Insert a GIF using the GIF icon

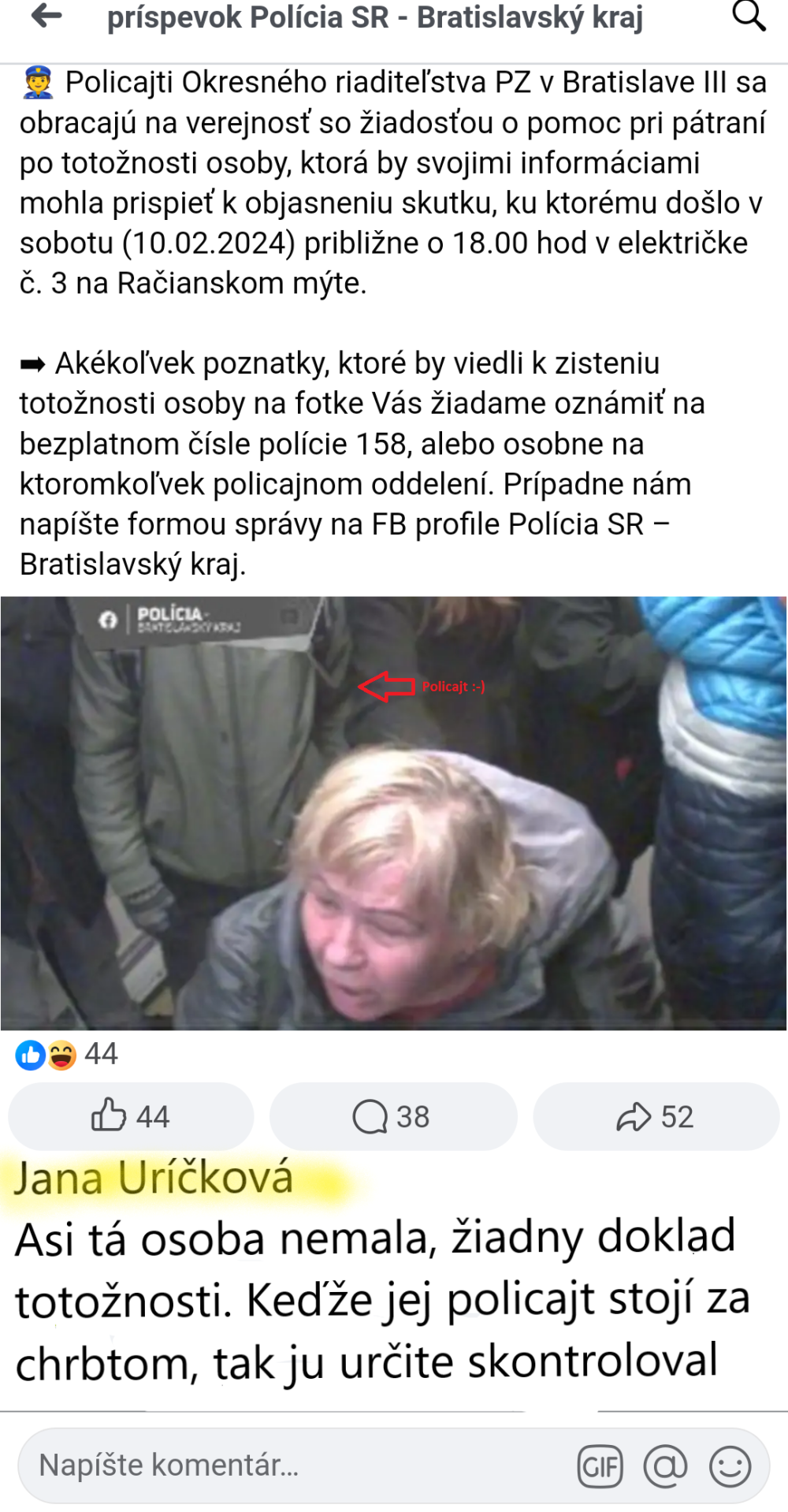(600, 1467)
